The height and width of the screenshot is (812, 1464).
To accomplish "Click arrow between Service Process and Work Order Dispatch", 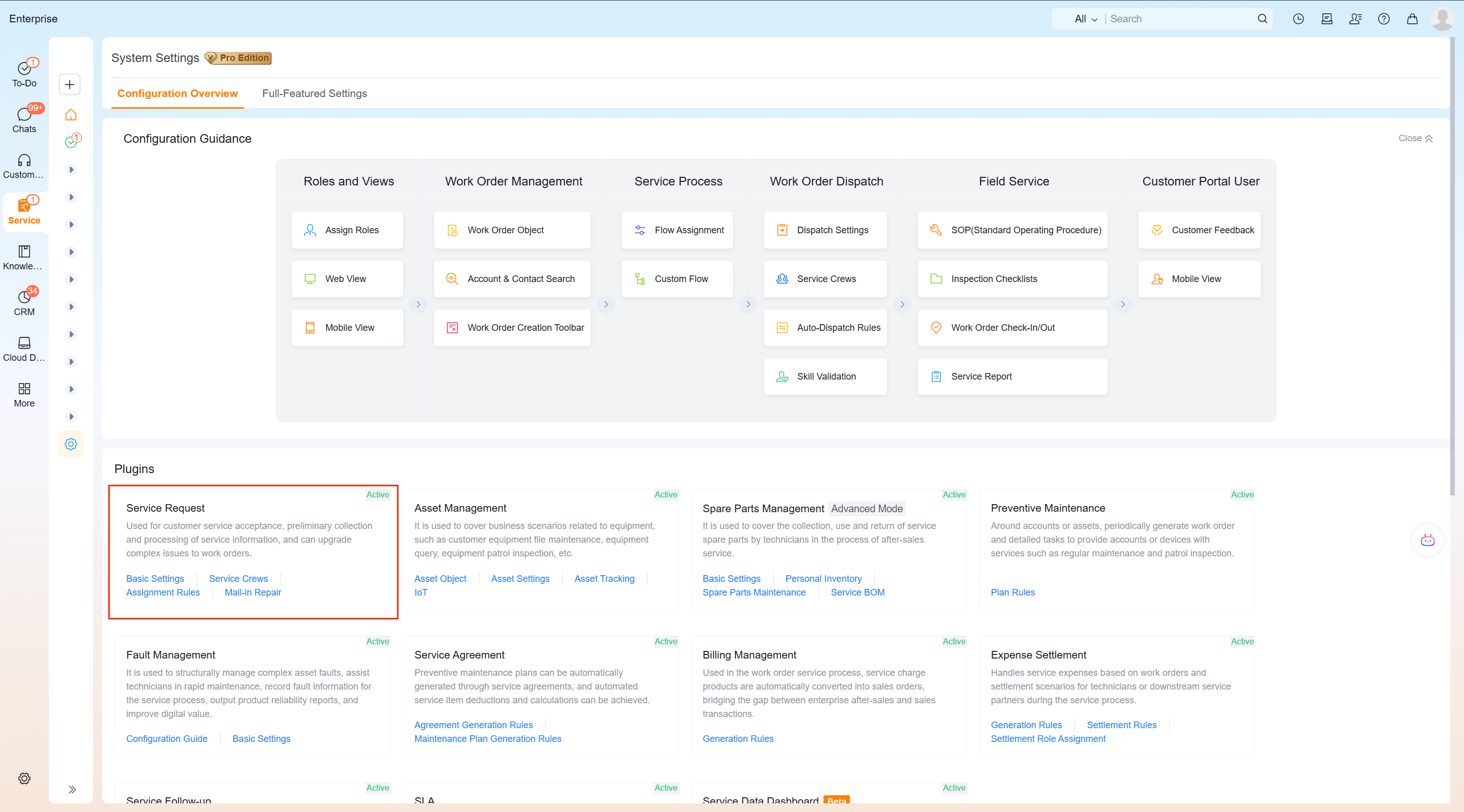I will 748,304.
